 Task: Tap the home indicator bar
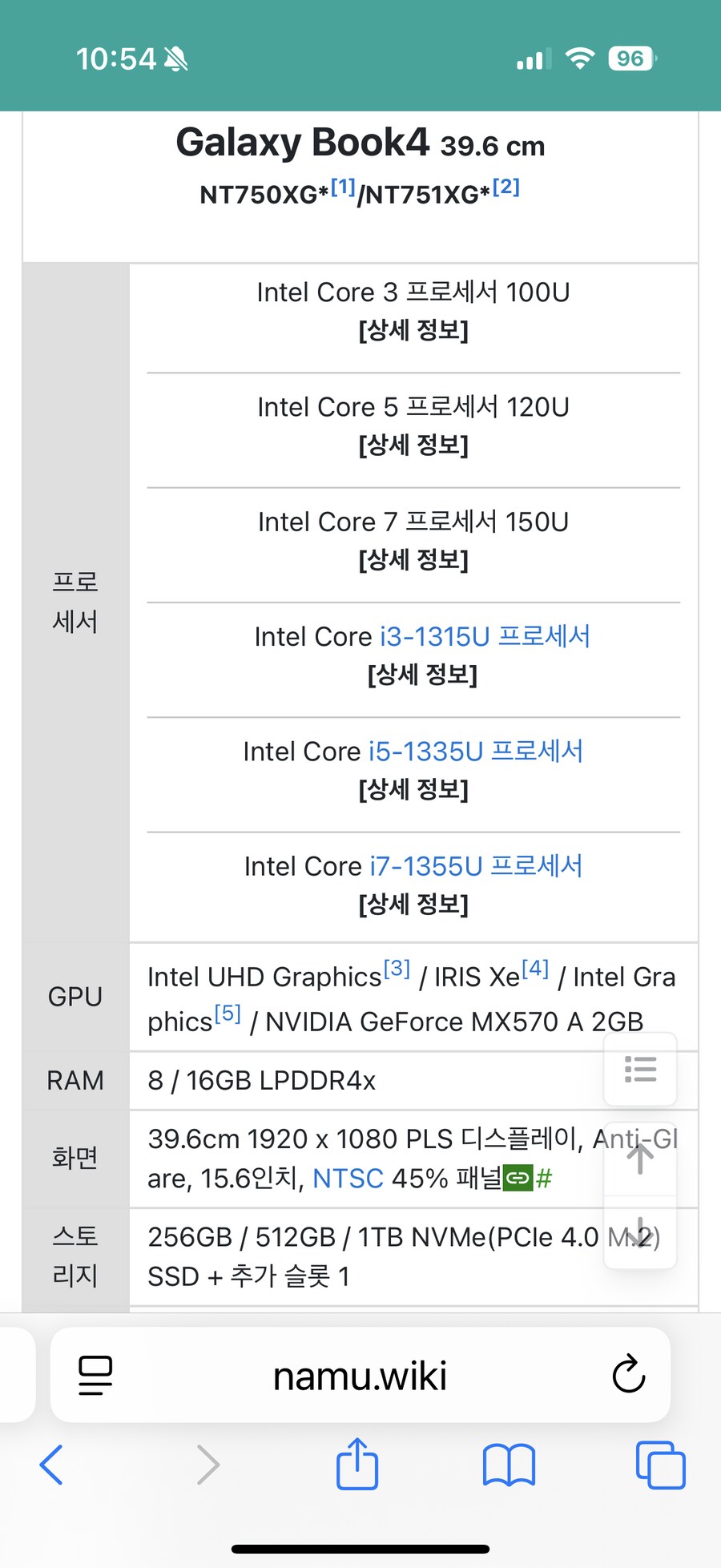360,1549
